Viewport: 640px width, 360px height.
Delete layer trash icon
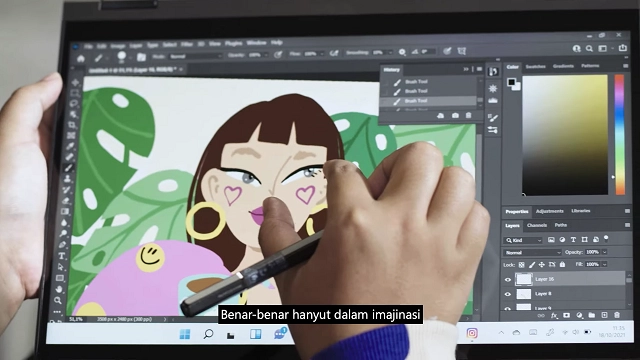[617, 315]
